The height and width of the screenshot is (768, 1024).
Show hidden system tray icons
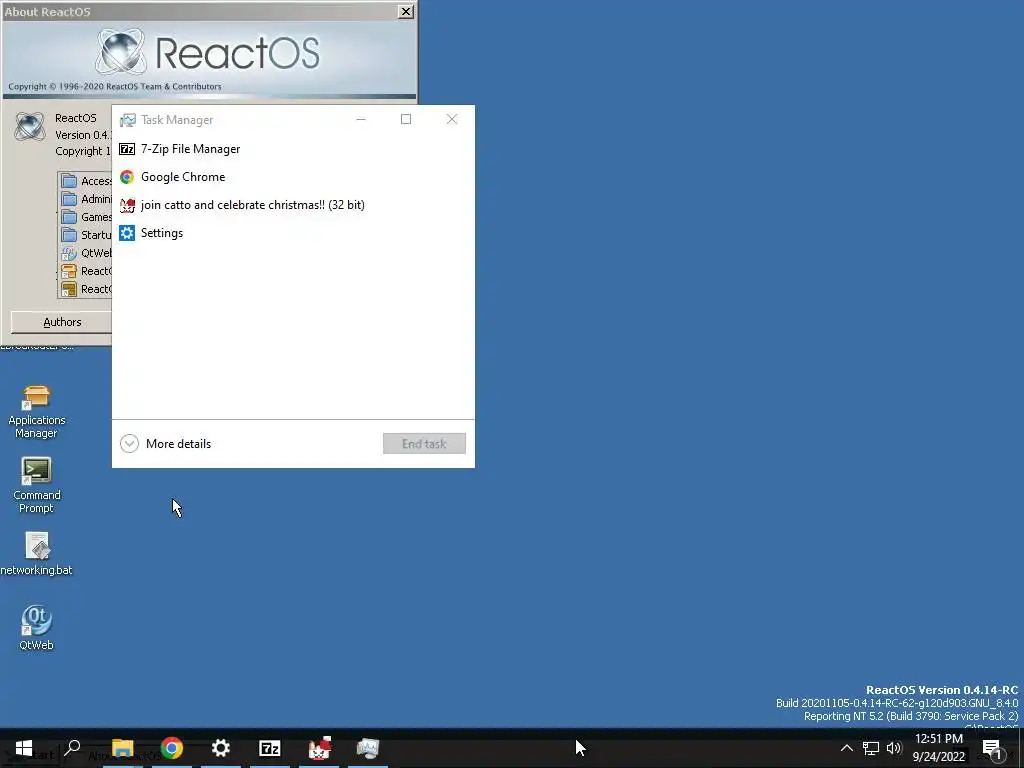click(x=846, y=748)
